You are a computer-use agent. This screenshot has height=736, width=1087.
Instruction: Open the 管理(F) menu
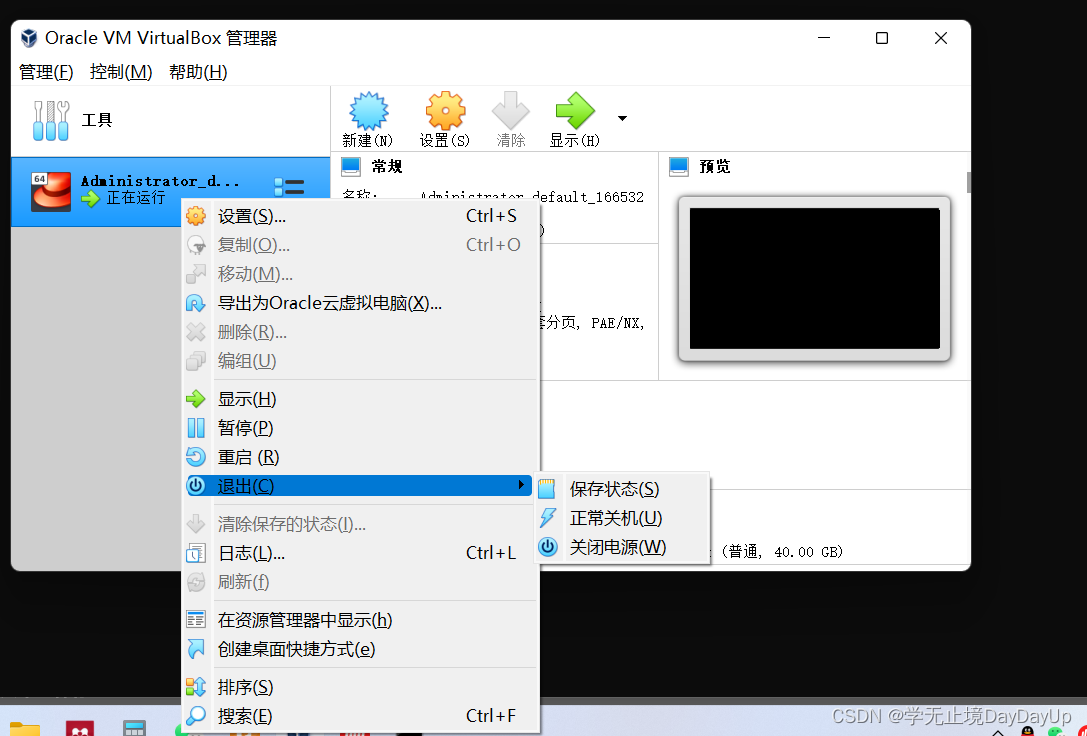(x=46, y=72)
